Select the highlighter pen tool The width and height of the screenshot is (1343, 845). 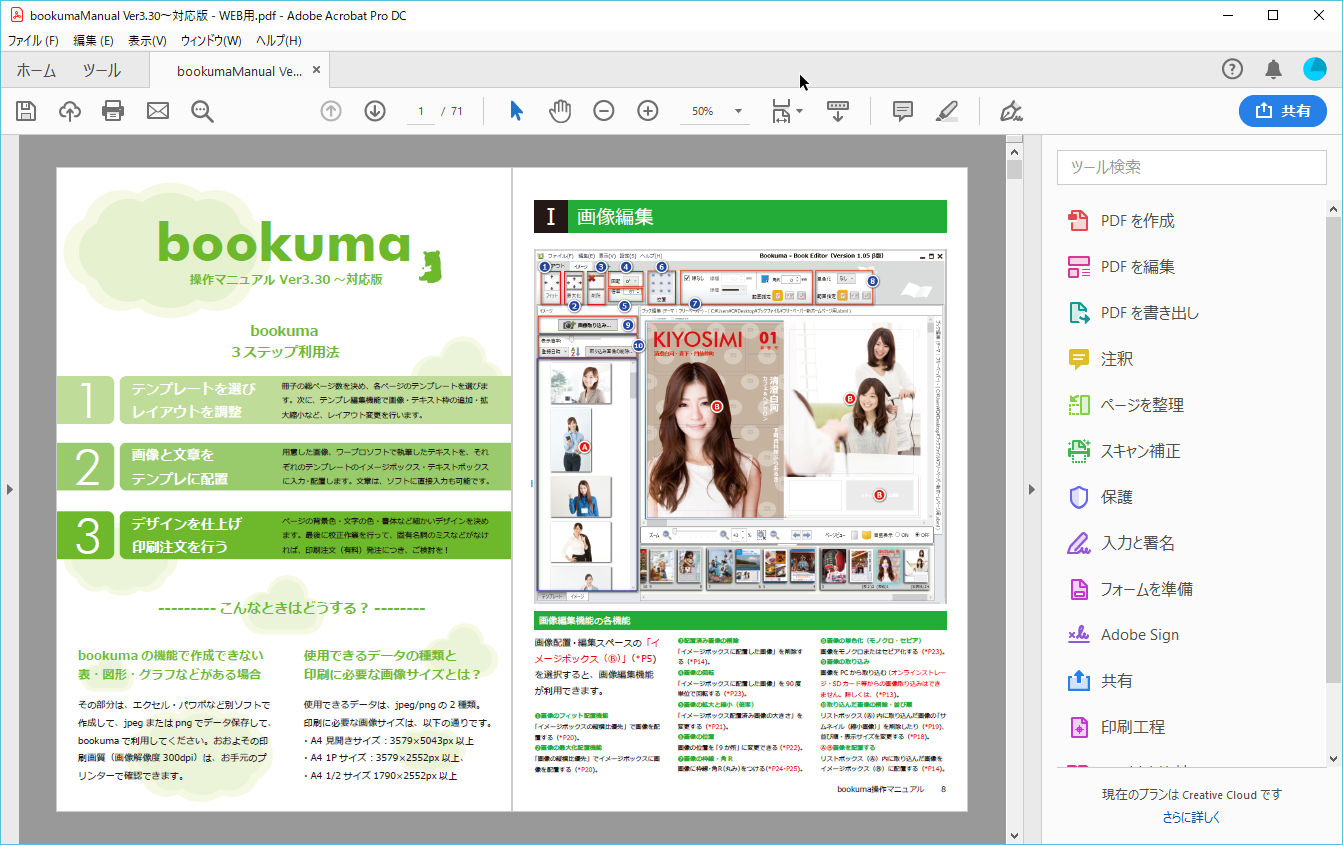click(946, 111)
